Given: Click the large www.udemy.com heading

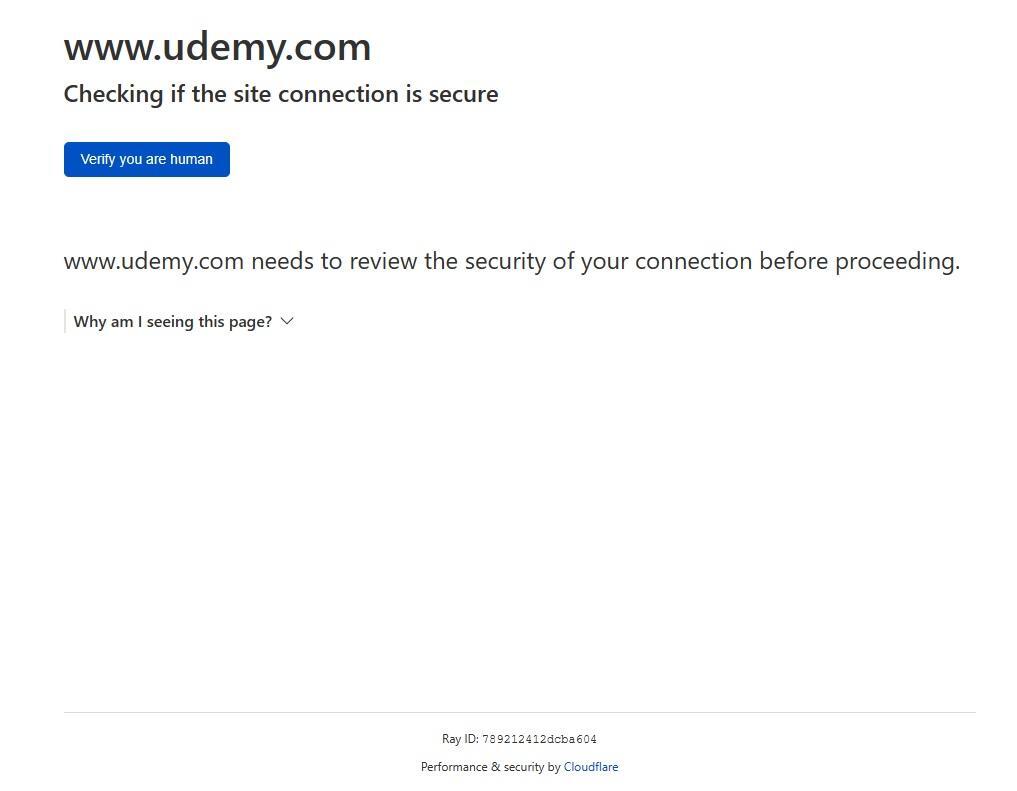Looking at the screenshot, I should [x=217, y=47].
